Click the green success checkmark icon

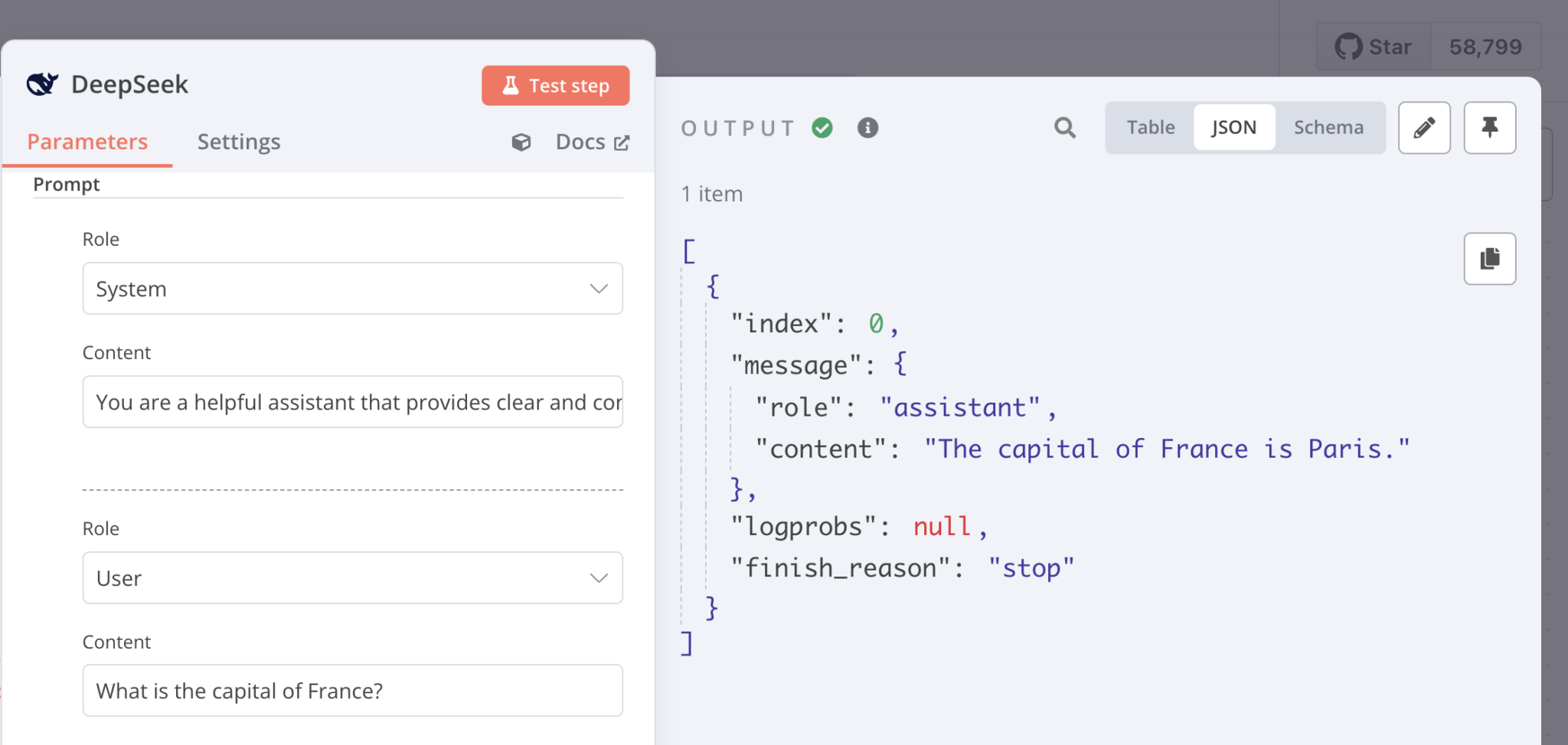pyautogui.click(x=822, y=128)
